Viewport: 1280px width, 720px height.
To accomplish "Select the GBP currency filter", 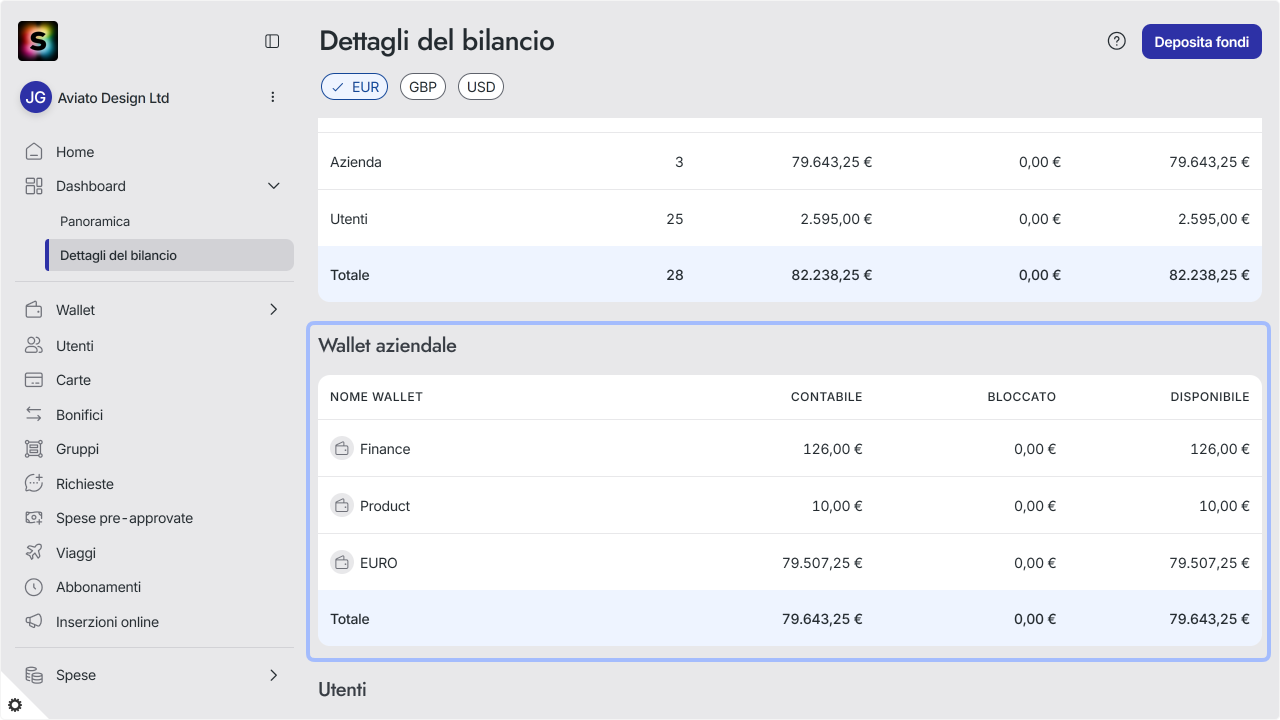I will pyautogui.click(x=423, y=87).
